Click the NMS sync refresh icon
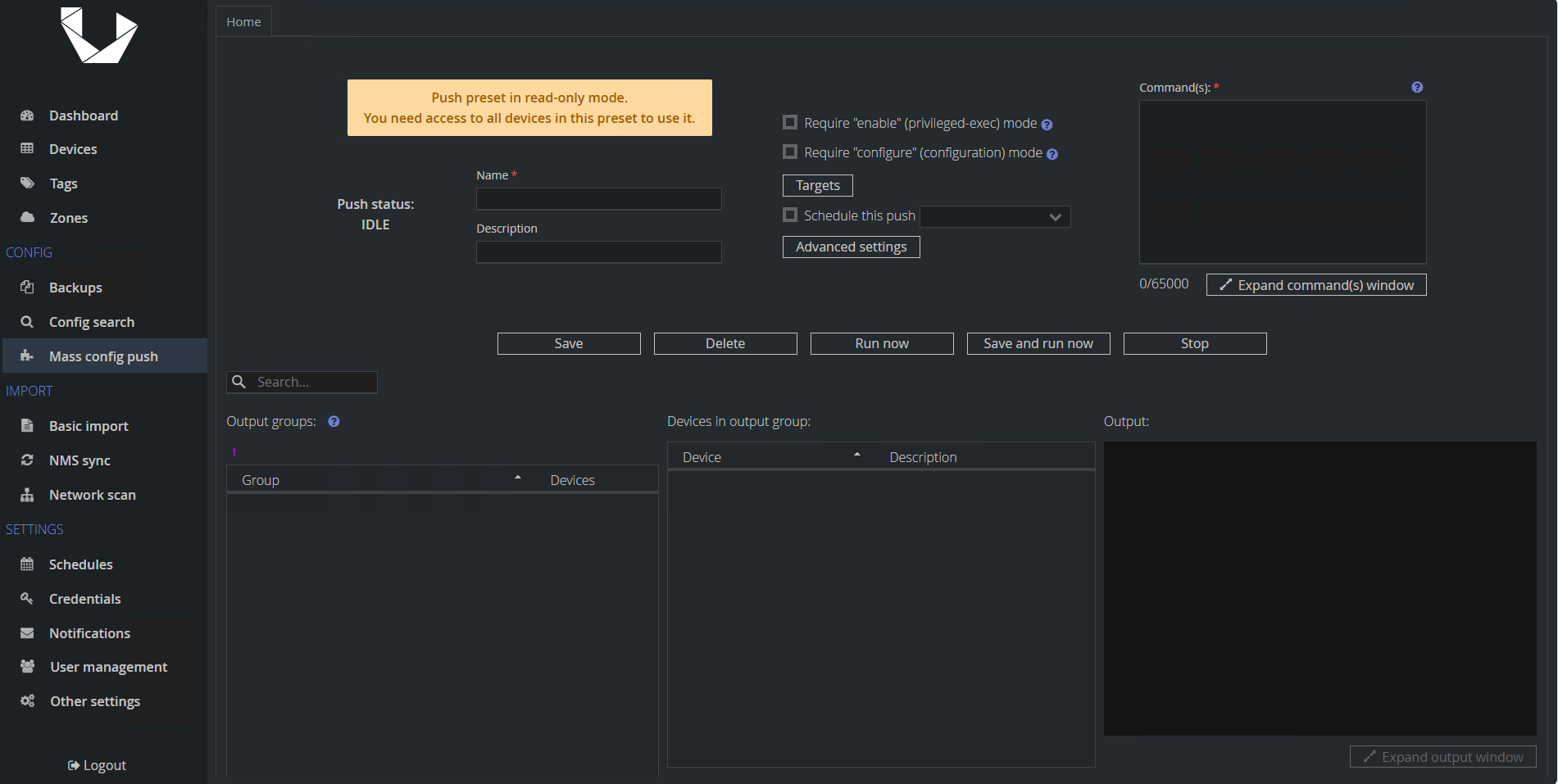 (x=27, y=460)
